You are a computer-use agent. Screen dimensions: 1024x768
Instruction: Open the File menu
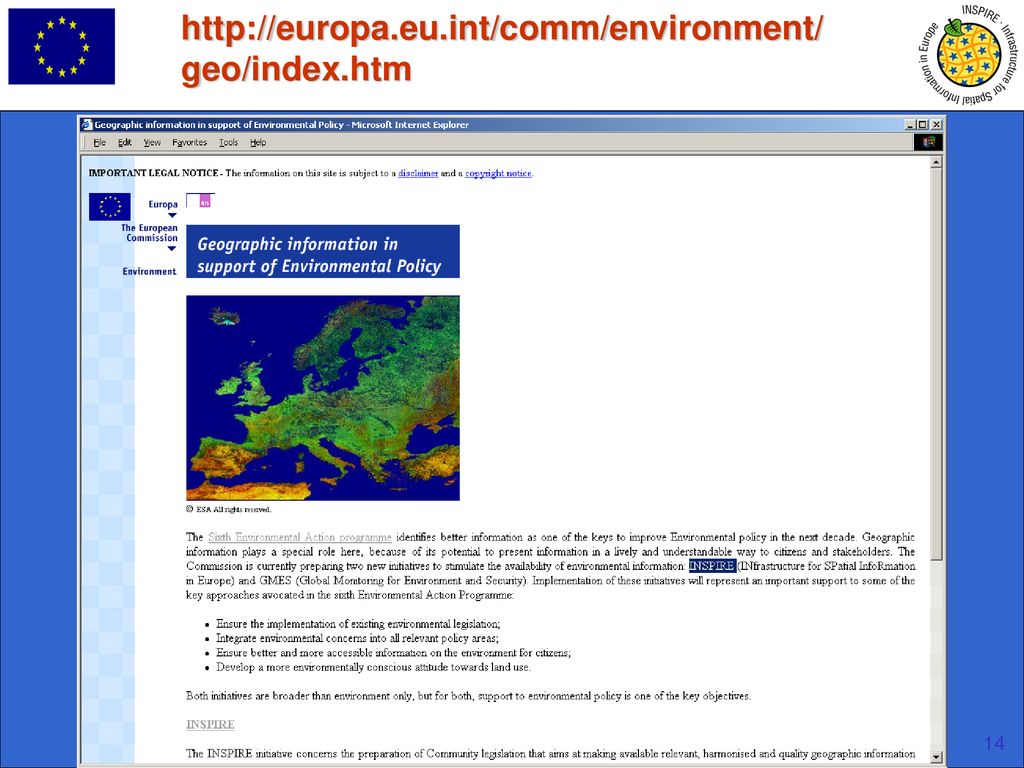click(99, 142)
